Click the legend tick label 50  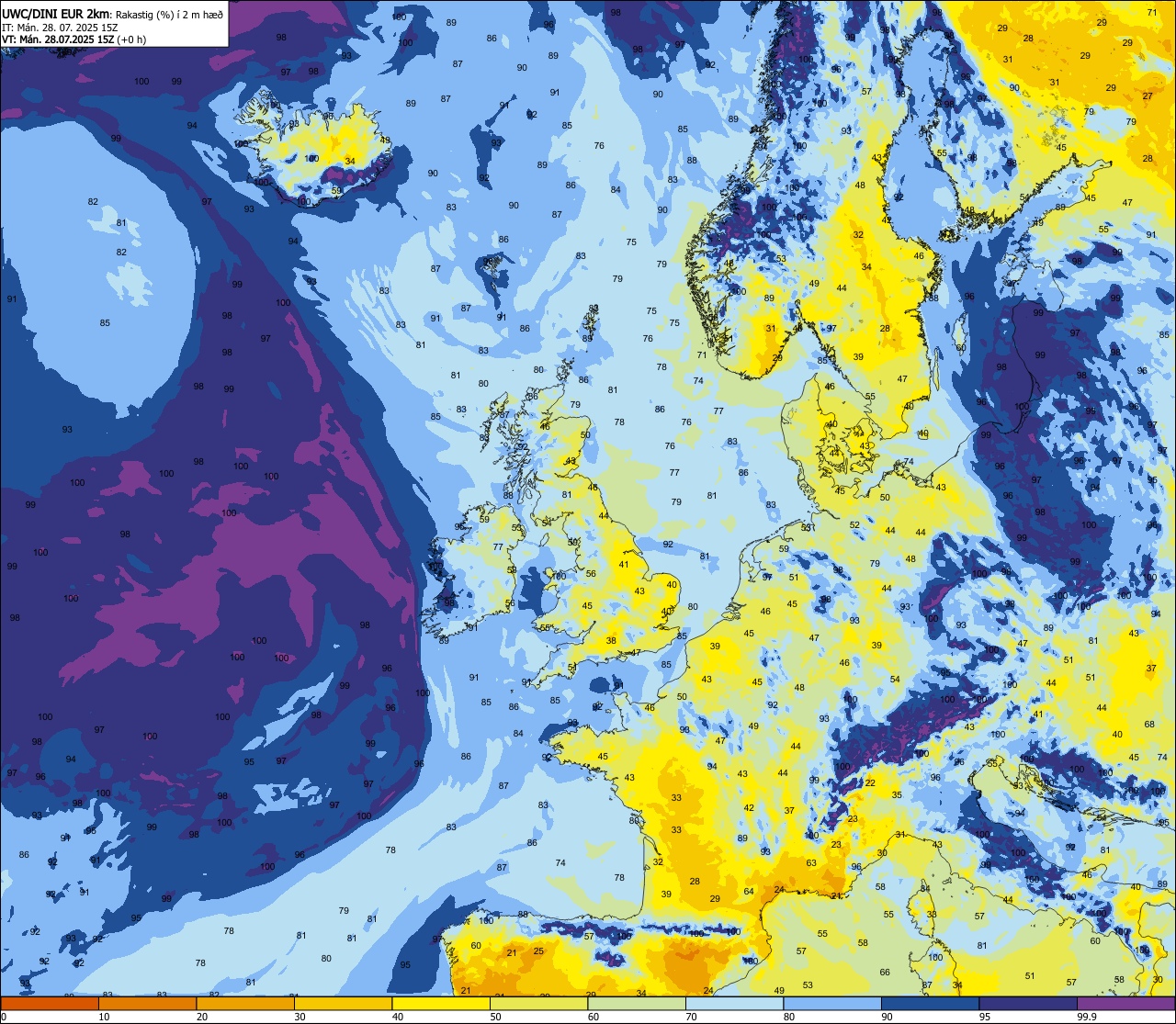pos(495,1017)
